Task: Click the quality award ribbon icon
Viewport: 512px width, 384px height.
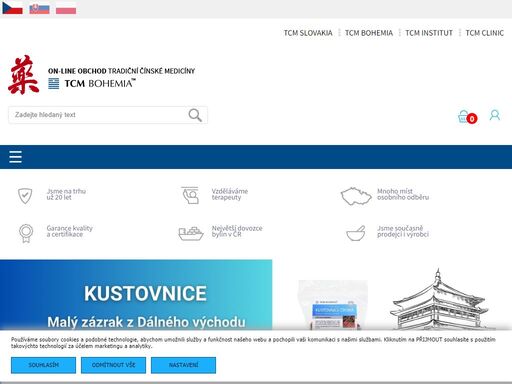Action: pos(26,233)
